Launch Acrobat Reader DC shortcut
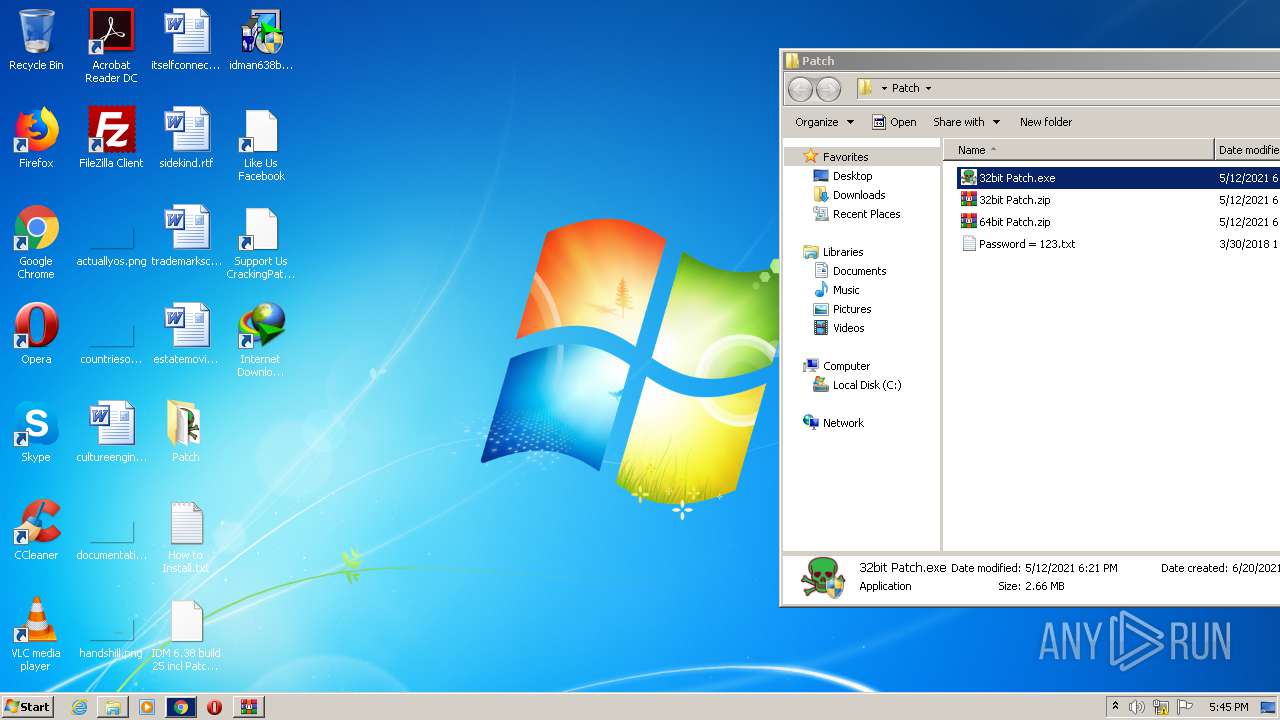This screenshot has width=1280, height=720. (111, 46)
